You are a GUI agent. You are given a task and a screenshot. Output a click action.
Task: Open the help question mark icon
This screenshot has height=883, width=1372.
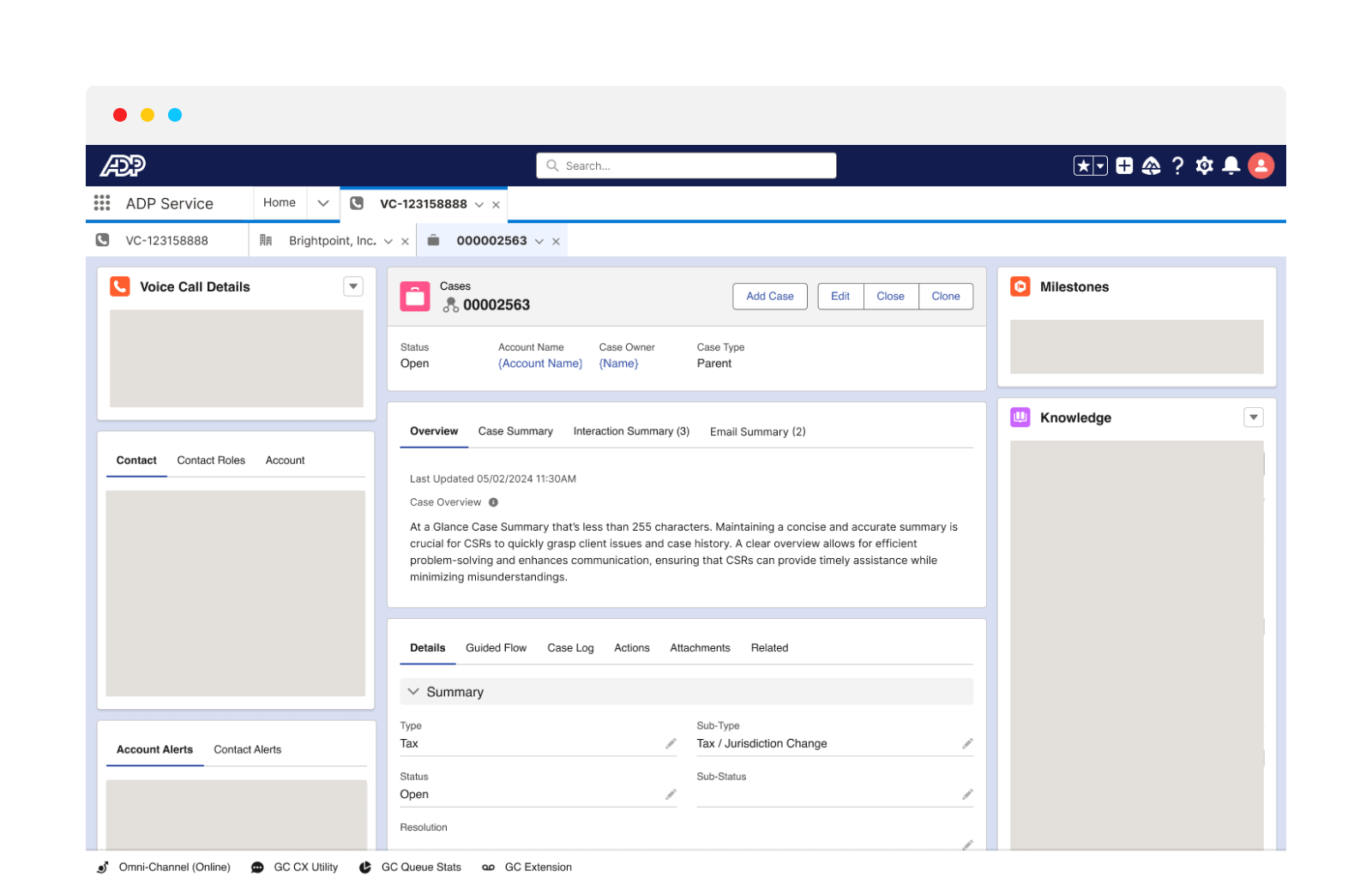click(x=1177, y=166)
